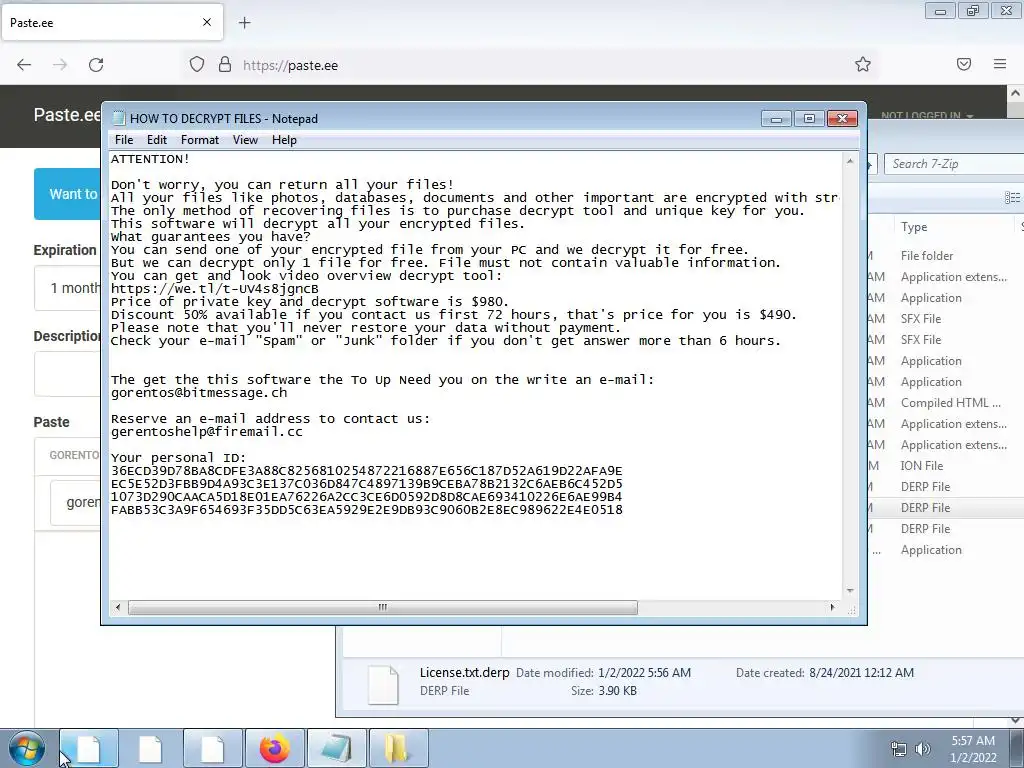
Task: Open the folder taskbar icon
Action: 398,748
